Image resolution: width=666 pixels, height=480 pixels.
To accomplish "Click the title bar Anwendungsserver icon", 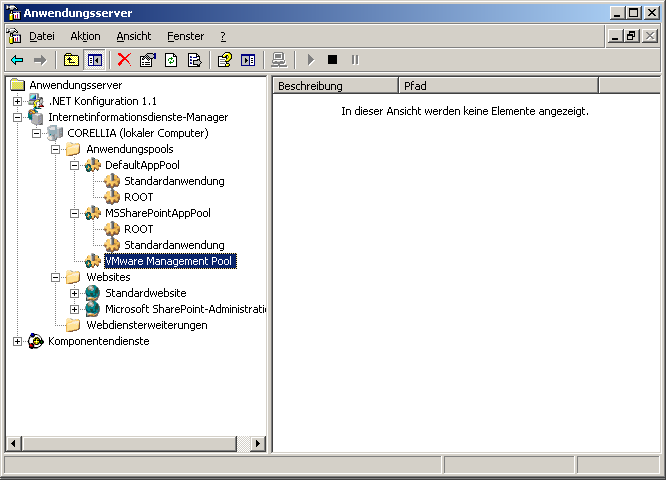I will [x=14, y=13].
